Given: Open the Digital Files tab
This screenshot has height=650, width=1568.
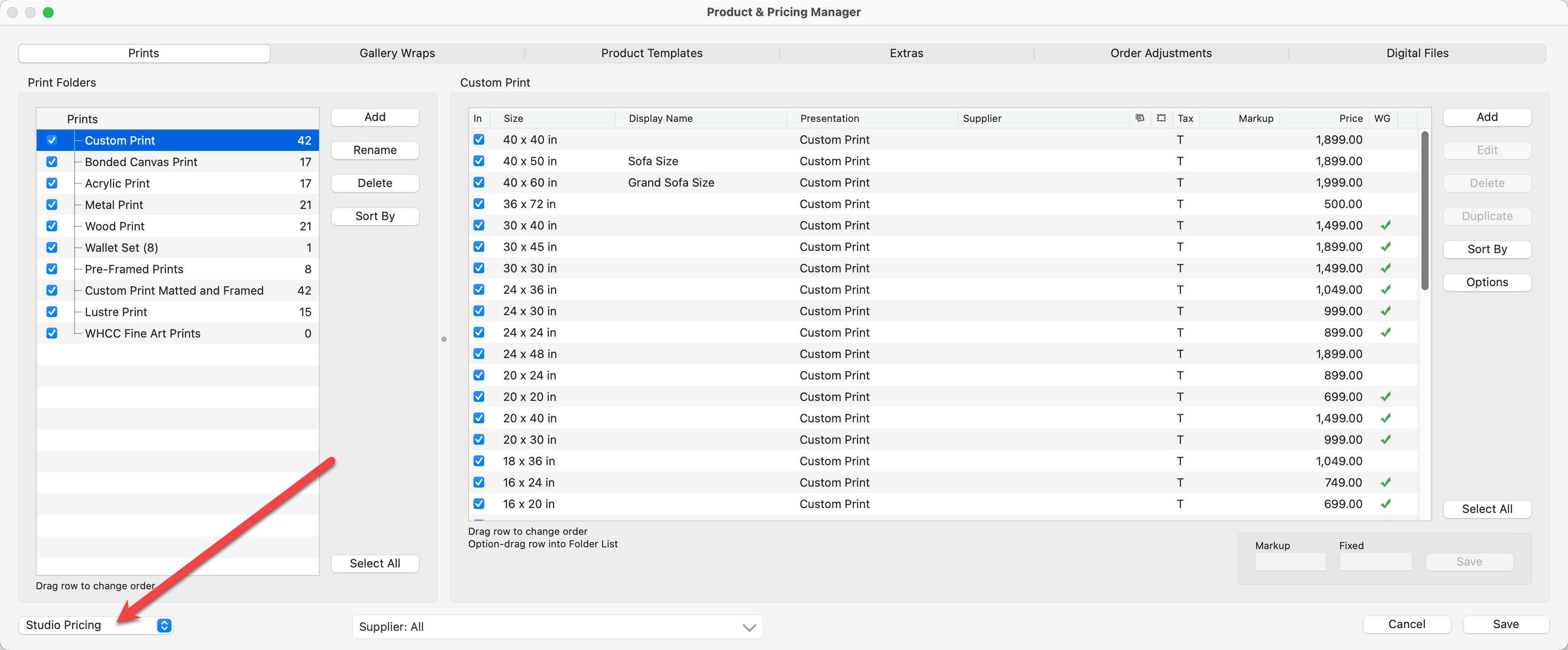Looking at the screenshot, I should (x=1417, y=54).
